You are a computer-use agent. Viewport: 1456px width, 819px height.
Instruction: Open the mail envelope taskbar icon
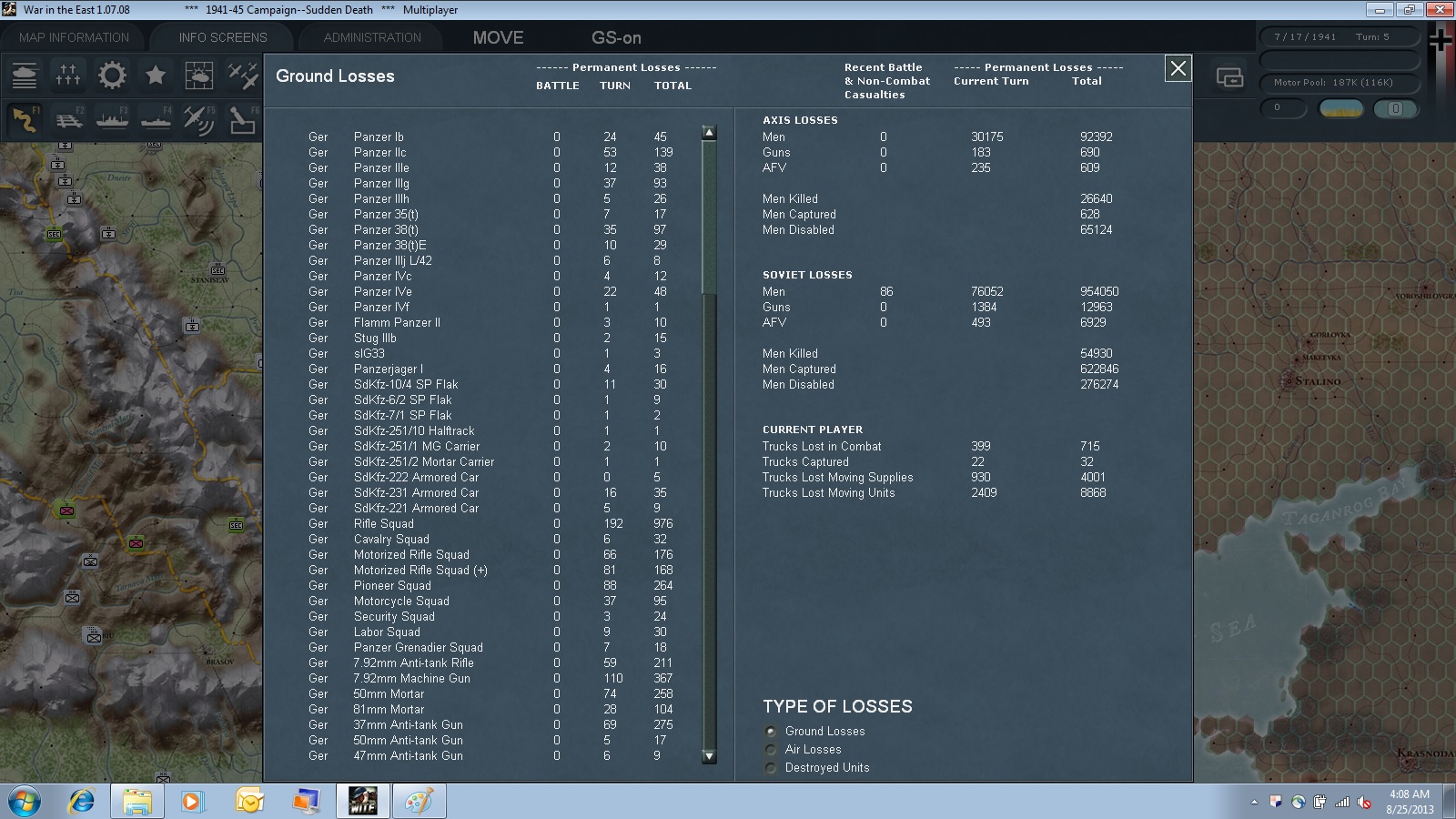[248, 802]
